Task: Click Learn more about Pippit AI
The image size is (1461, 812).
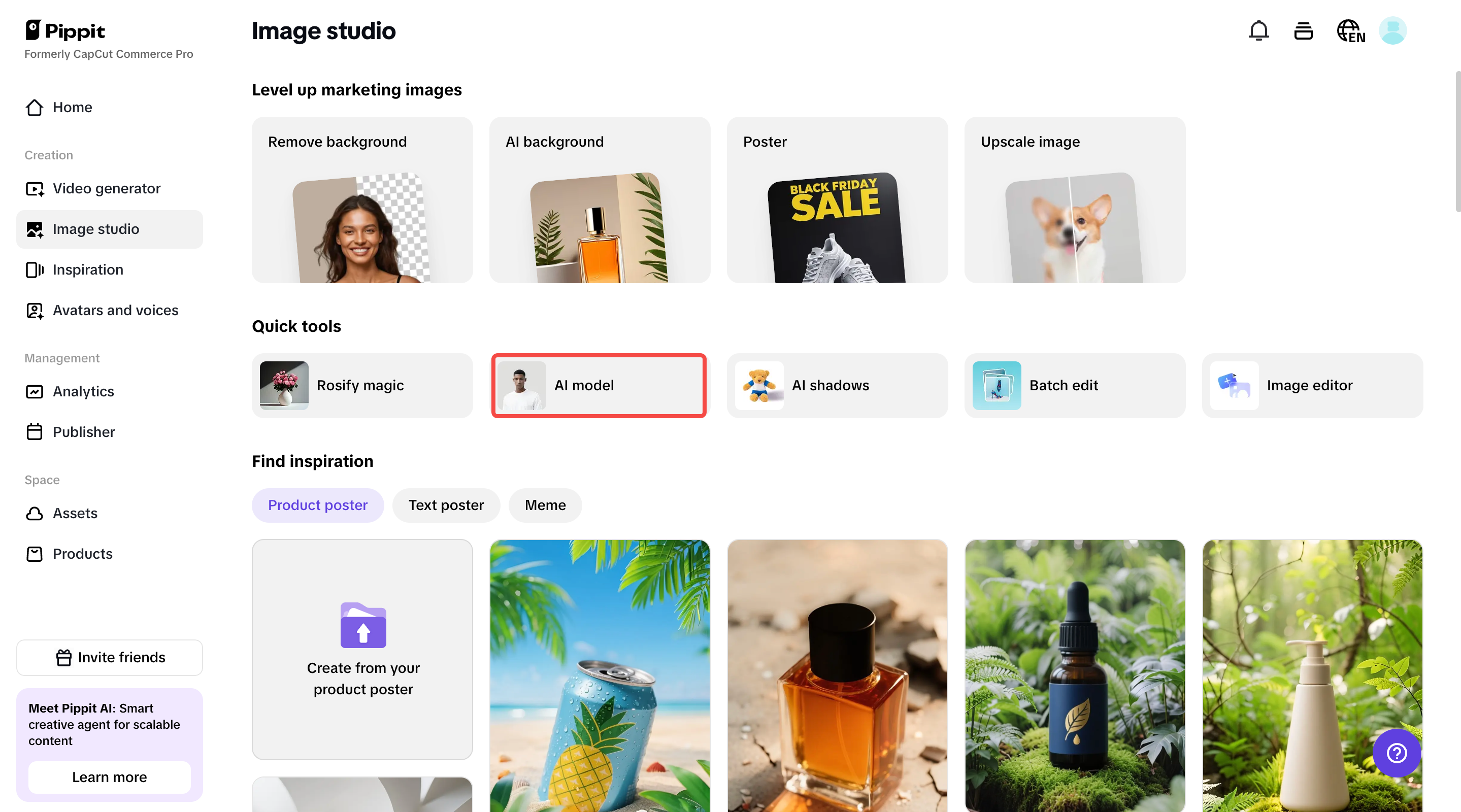Action: (110, 777)
